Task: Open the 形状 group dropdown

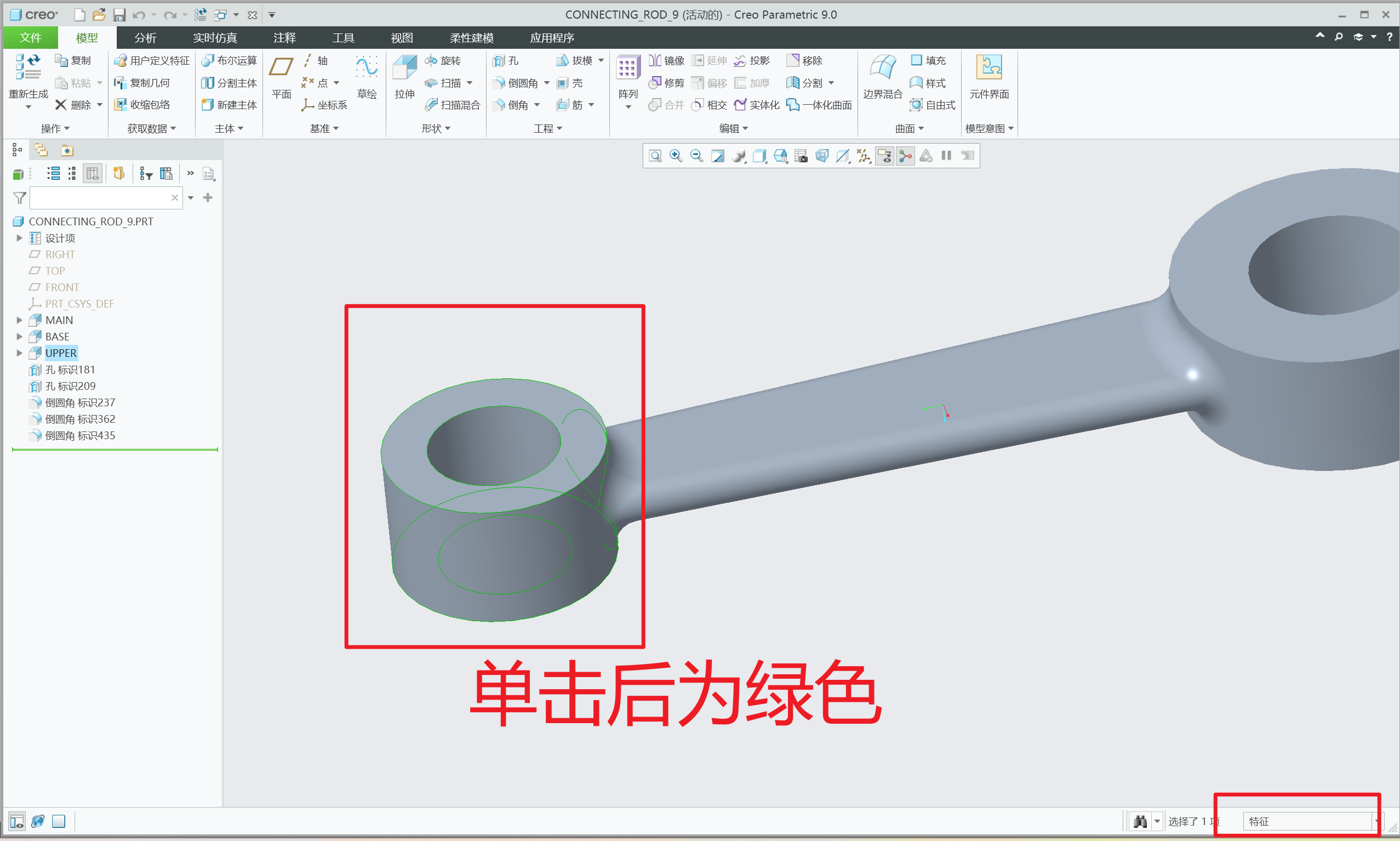Action: 436,129
